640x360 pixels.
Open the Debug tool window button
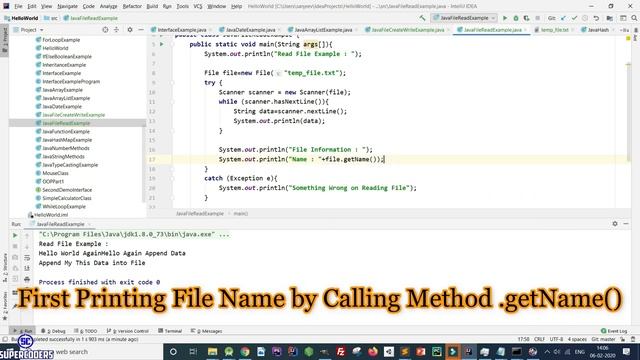53,331
